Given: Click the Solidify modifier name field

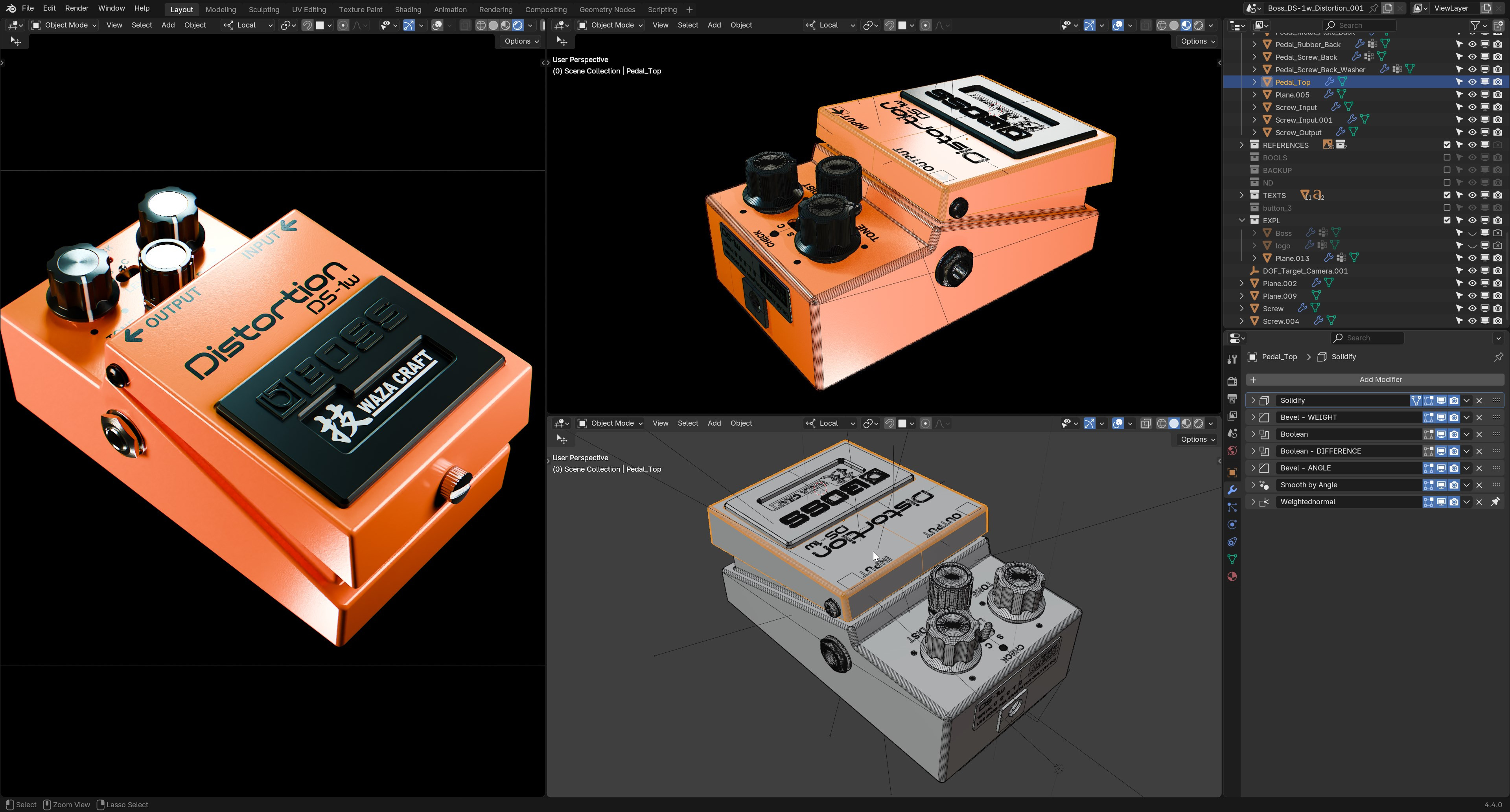Looking at the screenshot, I should 1342,401.
